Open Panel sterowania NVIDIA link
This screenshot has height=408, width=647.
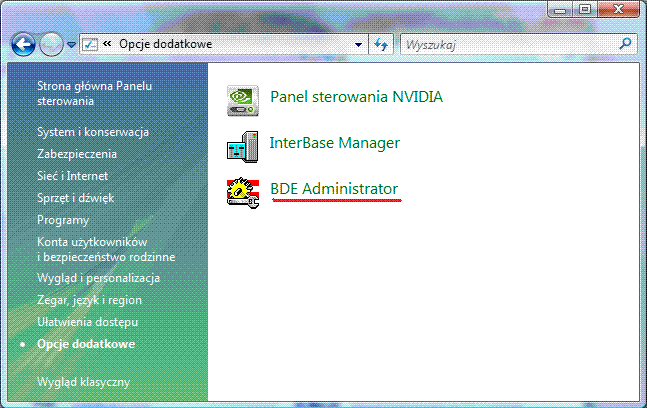pyautogui.click(x=357, y=97)
